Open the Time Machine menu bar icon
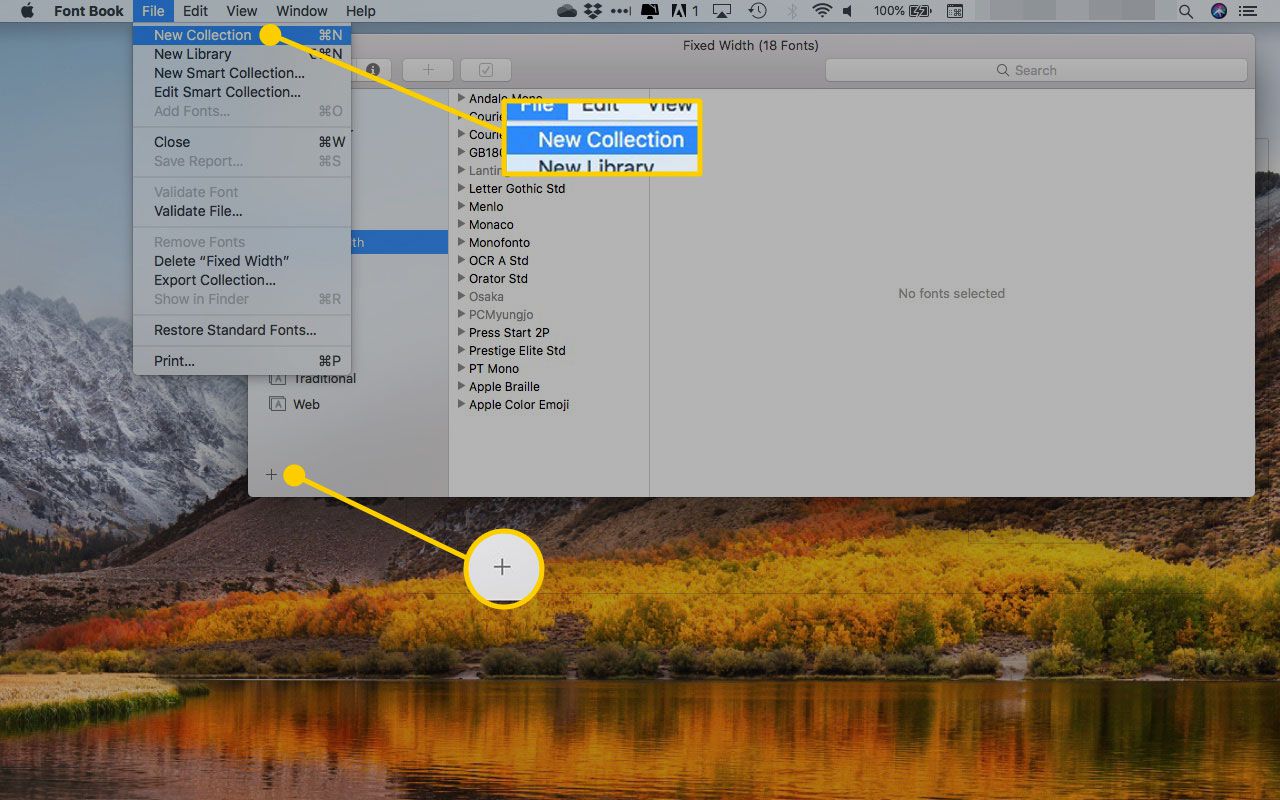1280x800 pixels. 758,11
